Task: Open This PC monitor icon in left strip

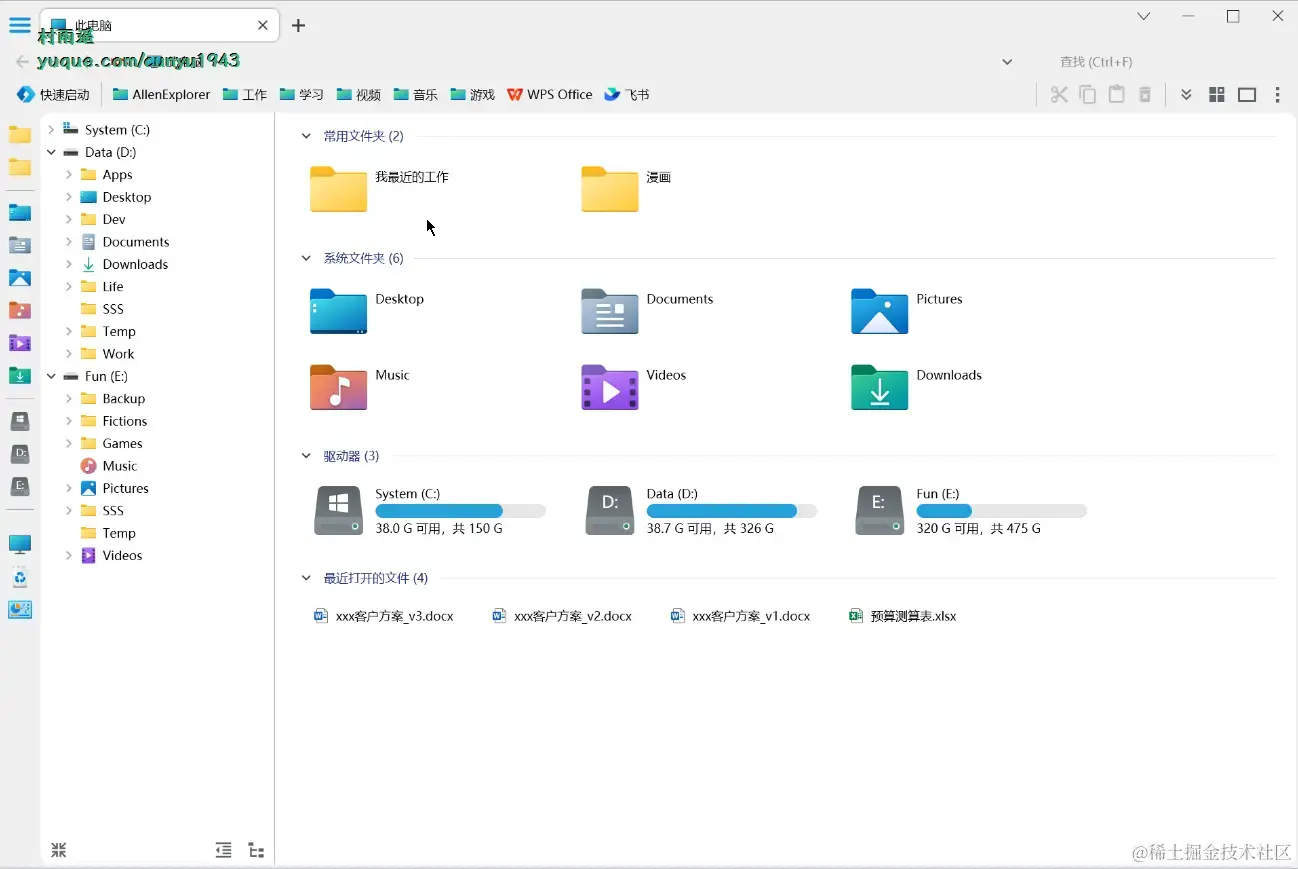Action: click(20, 545)
